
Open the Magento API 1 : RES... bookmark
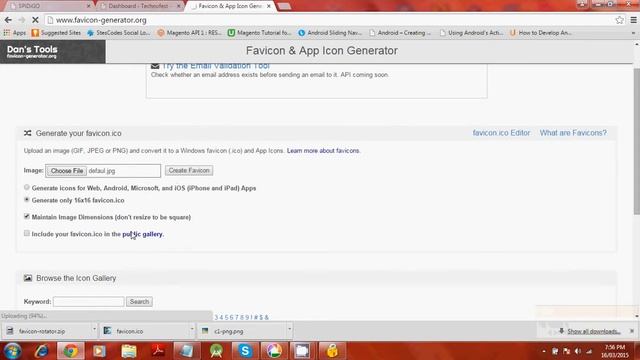coord(190,33)
